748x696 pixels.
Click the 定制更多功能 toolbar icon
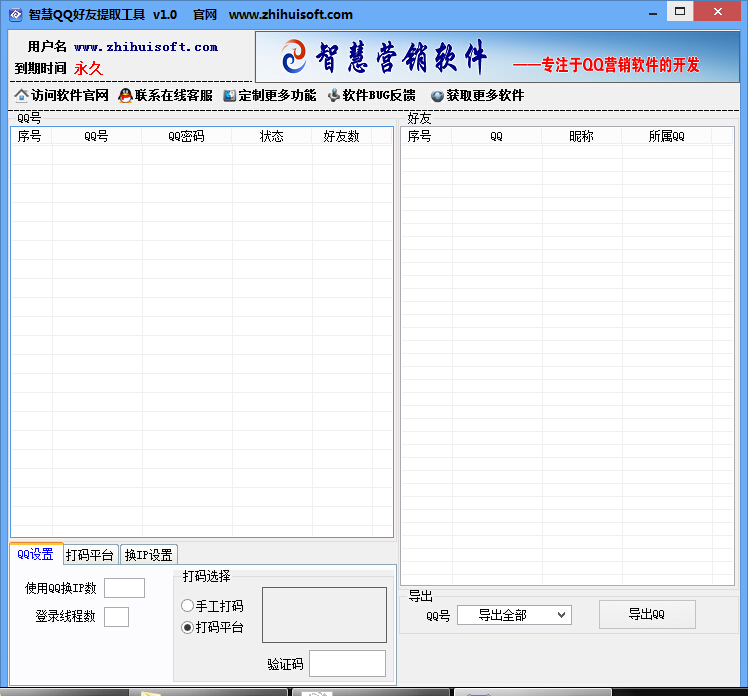[230, 96]
